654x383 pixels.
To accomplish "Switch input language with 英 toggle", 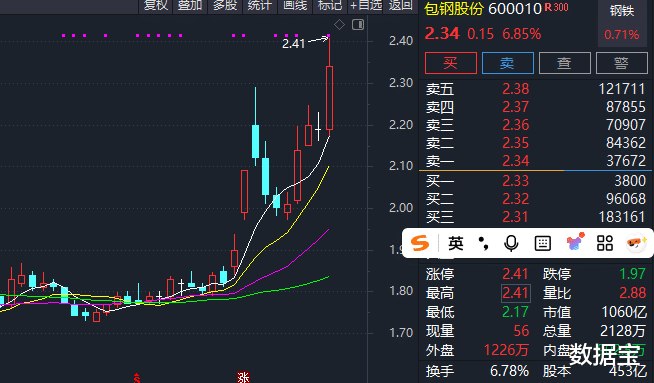I will [x=455, y=243].
